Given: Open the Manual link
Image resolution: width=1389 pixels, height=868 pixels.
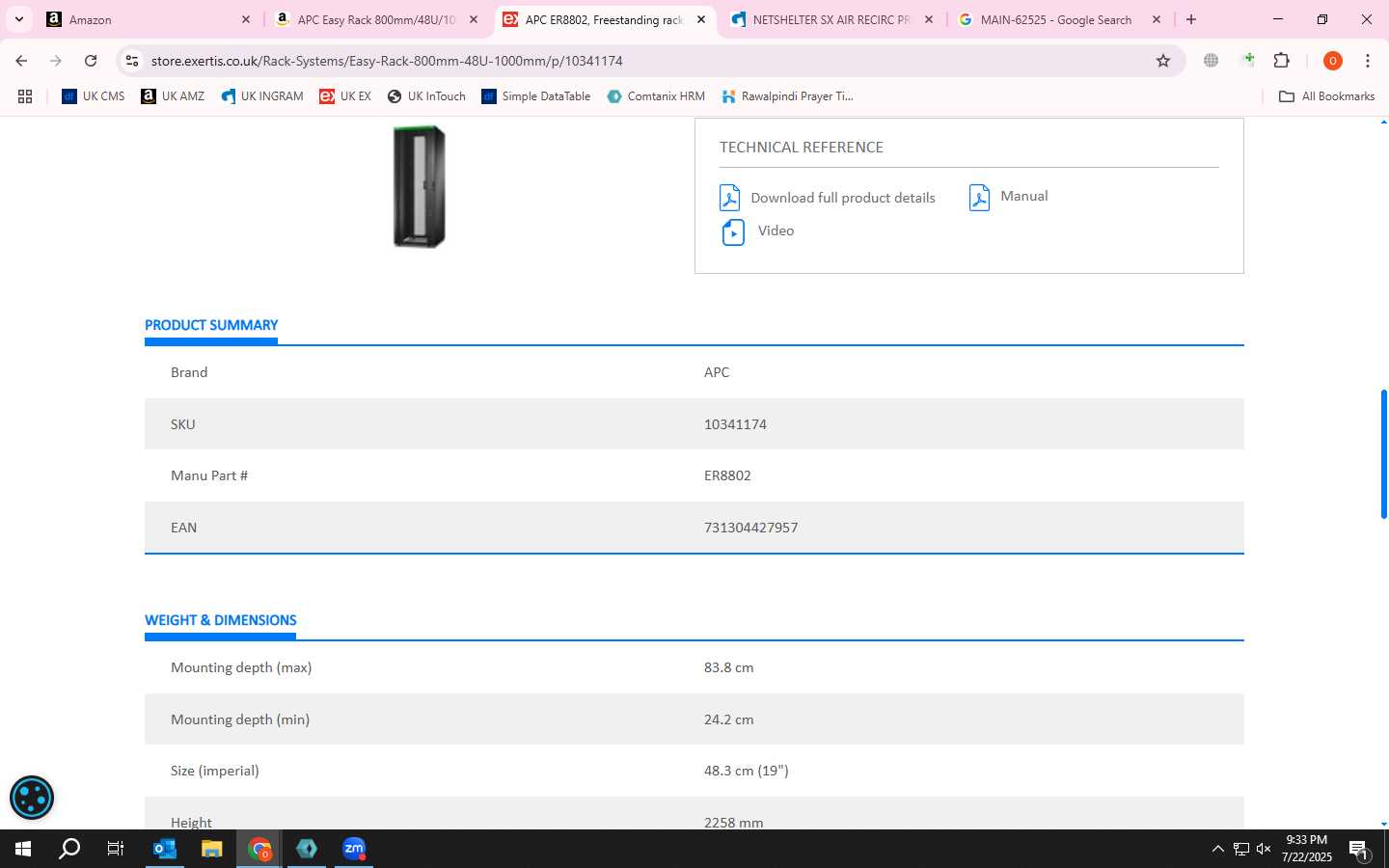Looking at the screenshot, I should [x=1024, y=196].
